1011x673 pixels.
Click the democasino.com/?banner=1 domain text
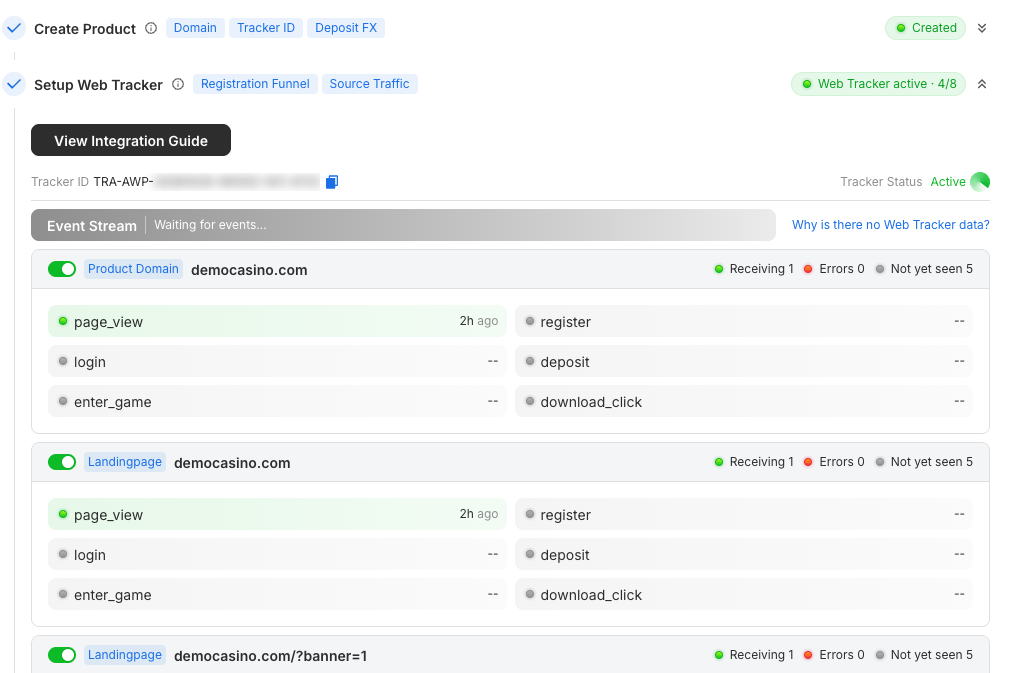click(271, 656)
